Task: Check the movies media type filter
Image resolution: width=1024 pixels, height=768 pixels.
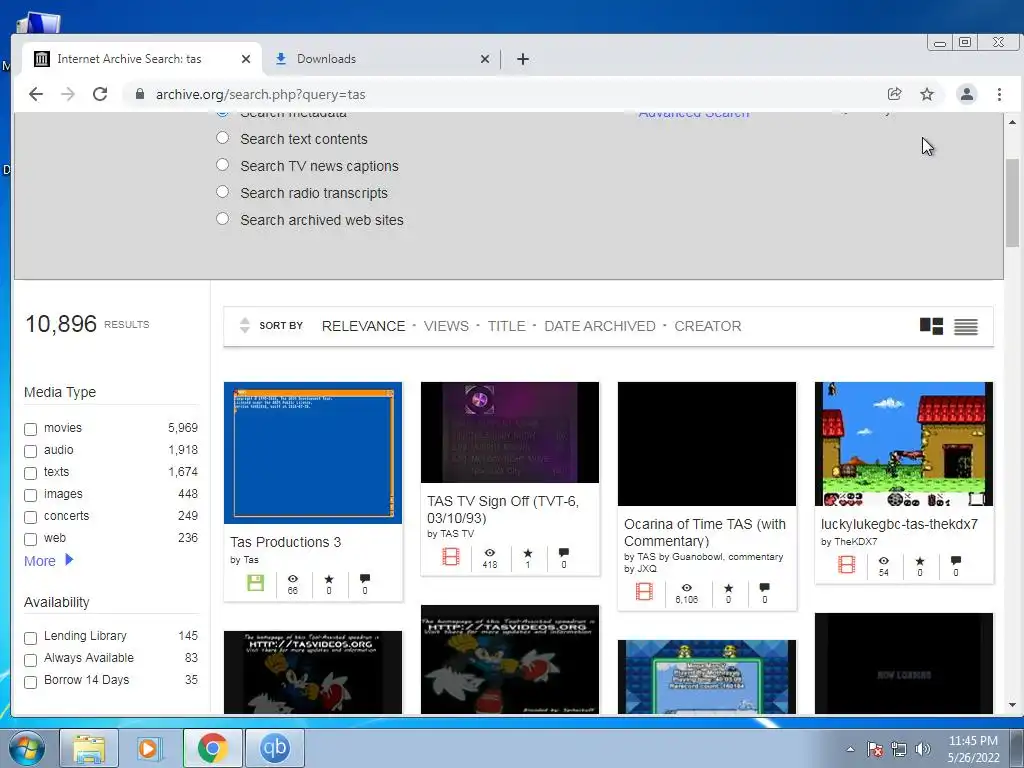Action: (31, 429)
